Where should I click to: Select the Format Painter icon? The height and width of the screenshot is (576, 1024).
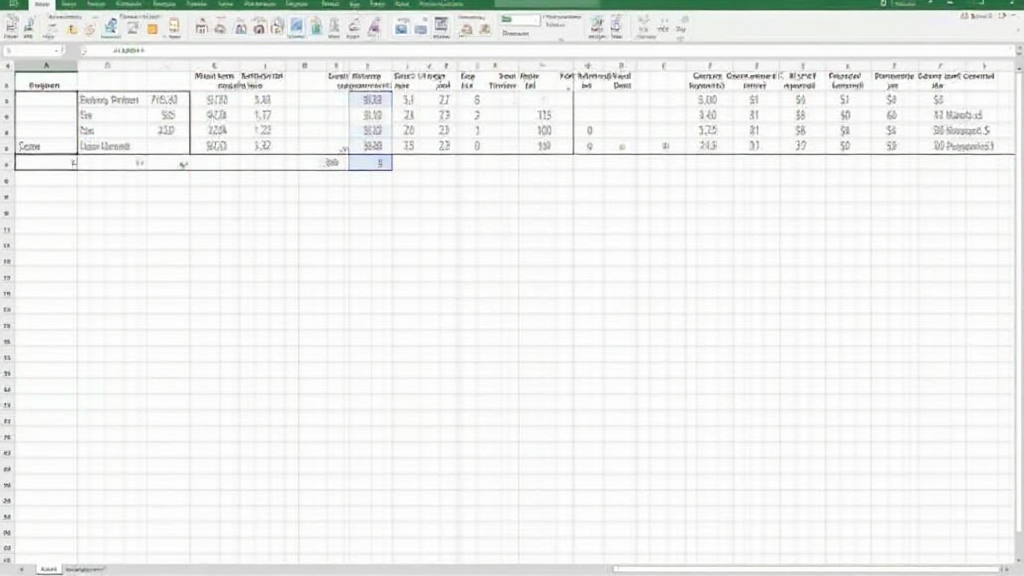click(x=29, y=29)
